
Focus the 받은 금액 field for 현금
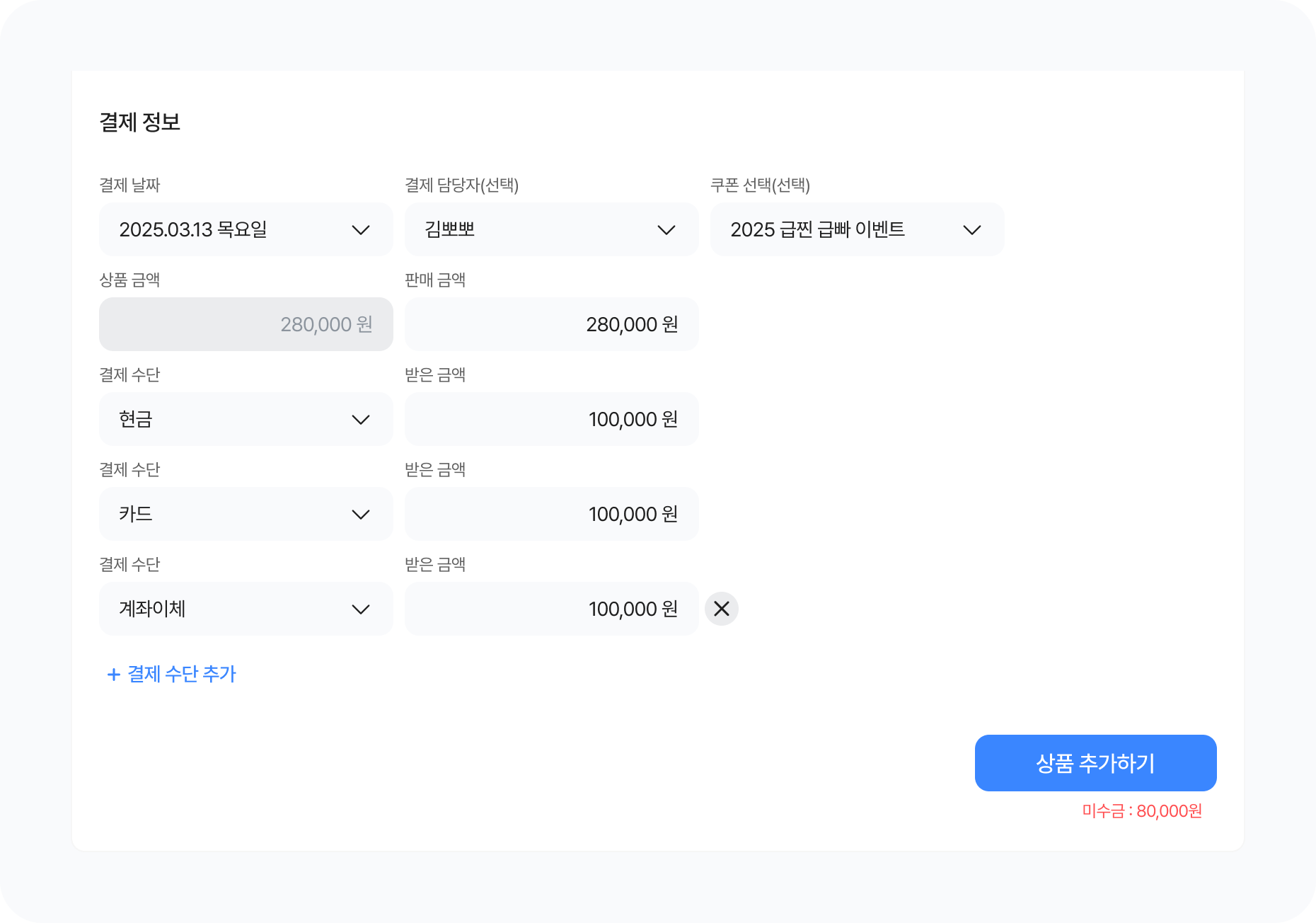[551, 419]
